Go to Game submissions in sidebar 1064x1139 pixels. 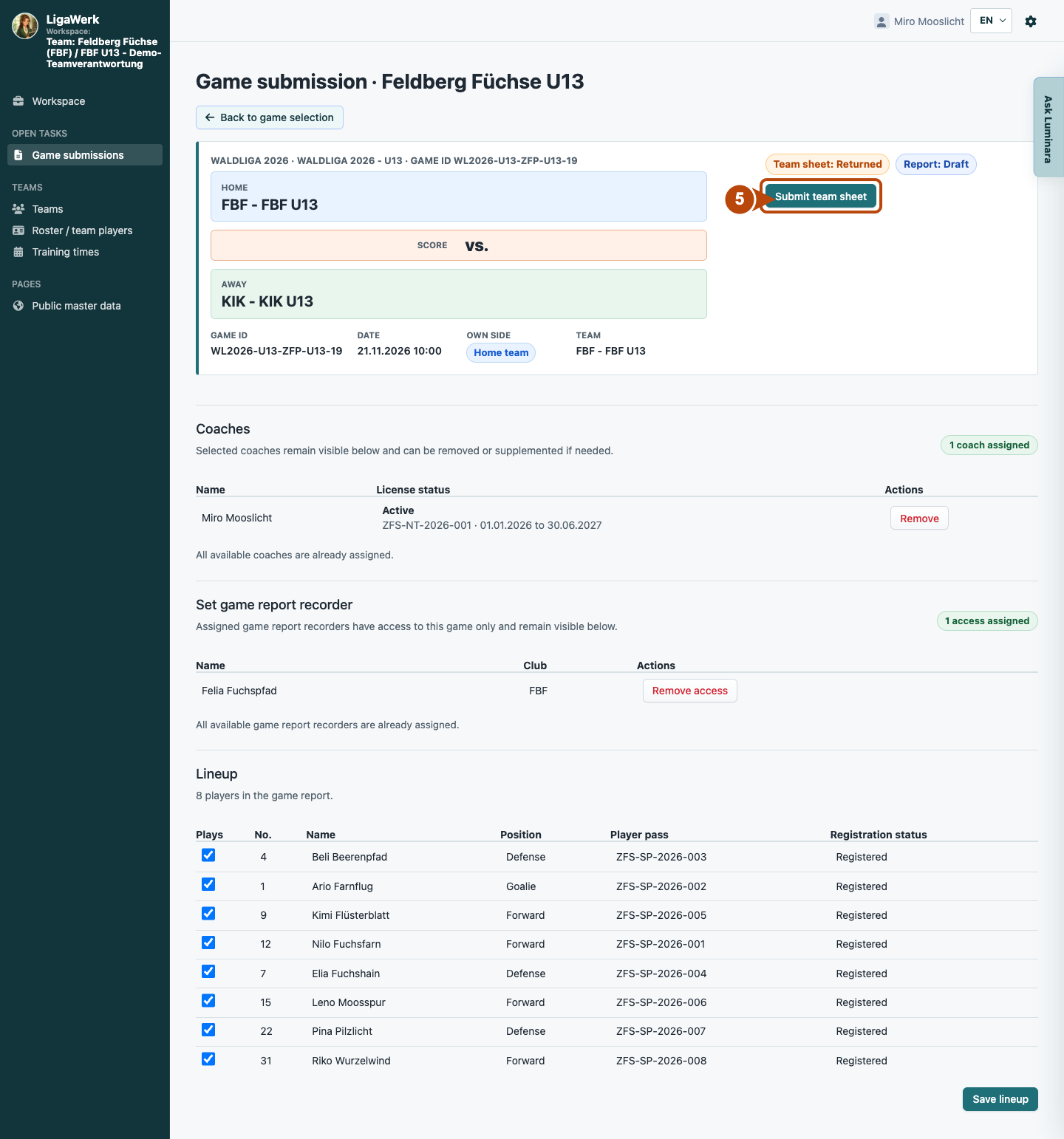point(85,155)
